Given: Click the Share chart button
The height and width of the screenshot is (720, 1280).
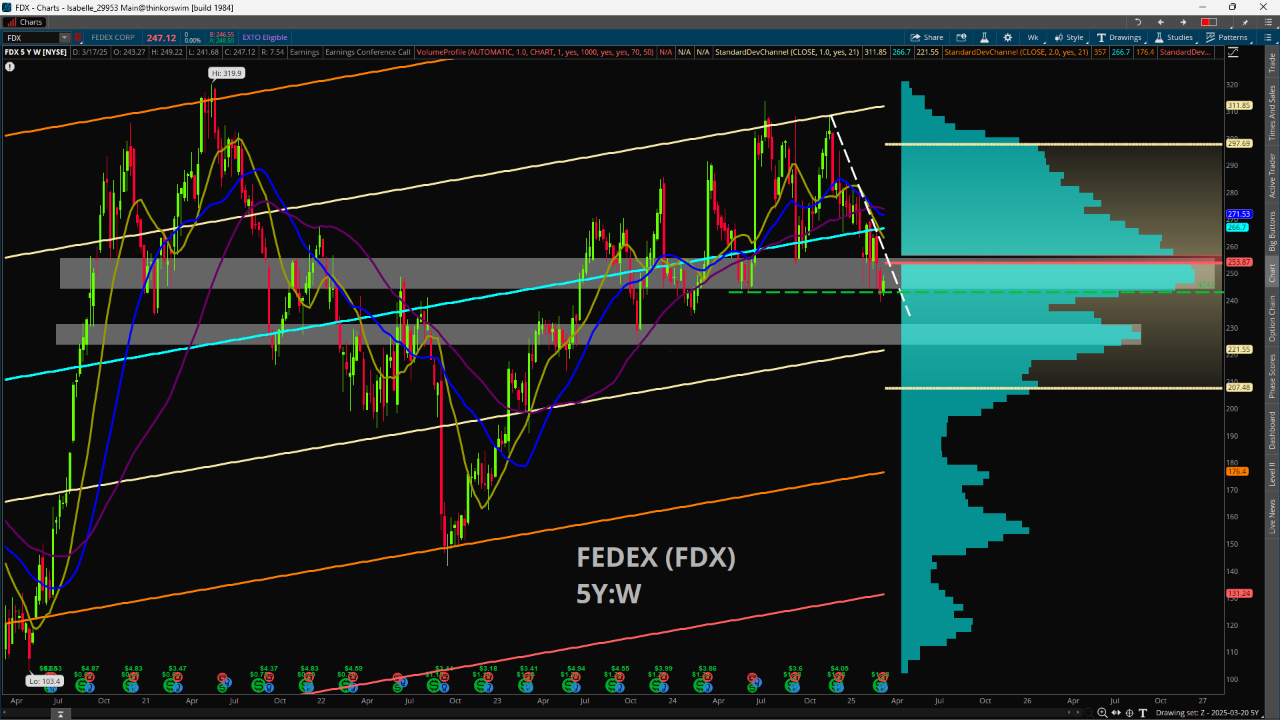Looking at the screenshot, I should point(926,37).
